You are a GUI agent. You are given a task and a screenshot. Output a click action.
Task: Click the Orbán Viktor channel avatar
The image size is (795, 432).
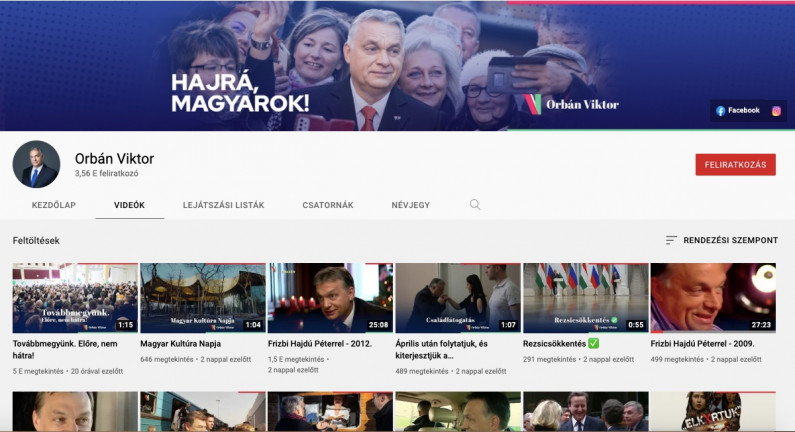[36, 165]
